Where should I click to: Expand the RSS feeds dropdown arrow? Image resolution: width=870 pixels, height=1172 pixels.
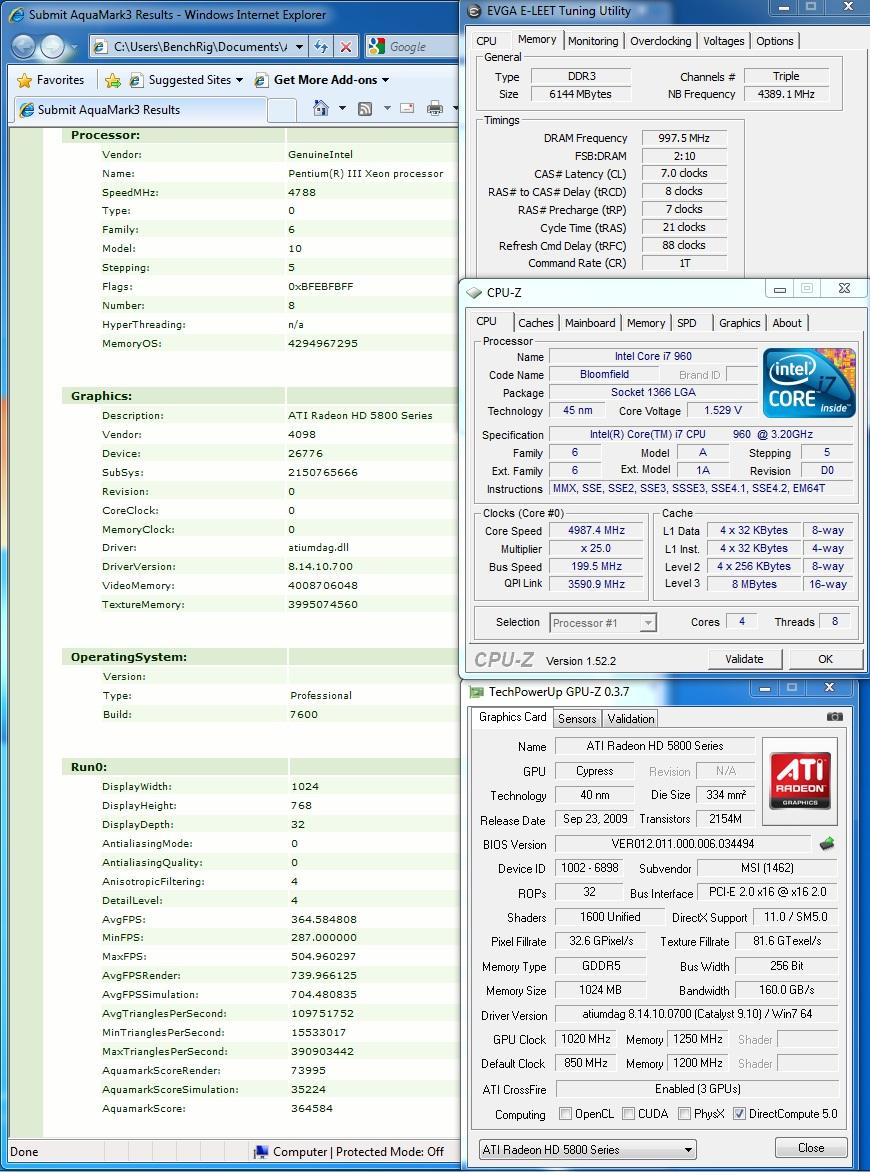tap(387, 109)
